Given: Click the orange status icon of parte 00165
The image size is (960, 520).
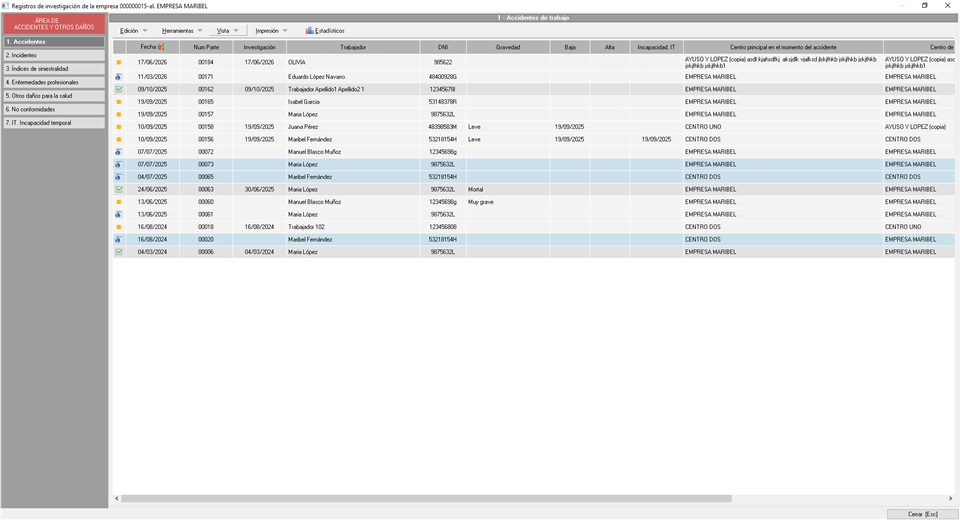Looking at the screenshot, I should 119,102.
